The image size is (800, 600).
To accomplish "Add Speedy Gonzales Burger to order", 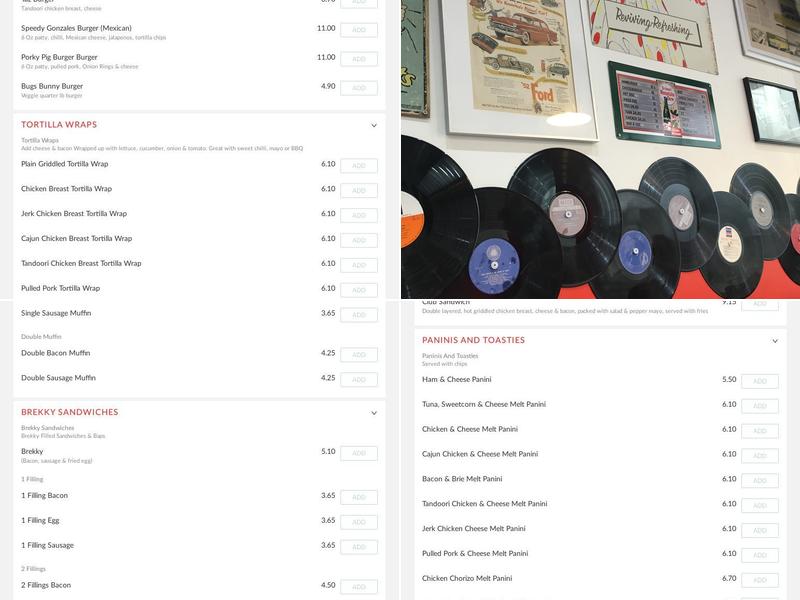I will pyautogui.click(x=359, y=30).
